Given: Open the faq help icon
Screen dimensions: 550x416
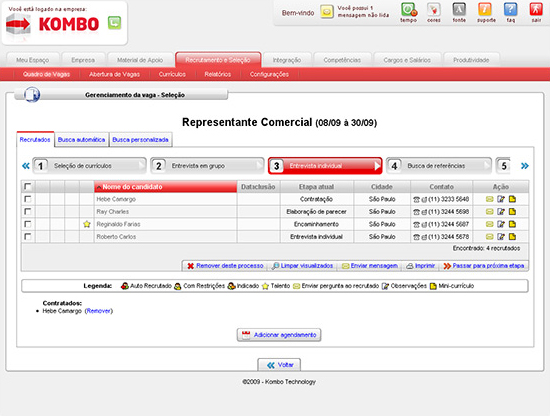Looking at the screenshot, I should pyautogui.click(x=510, y=10).
